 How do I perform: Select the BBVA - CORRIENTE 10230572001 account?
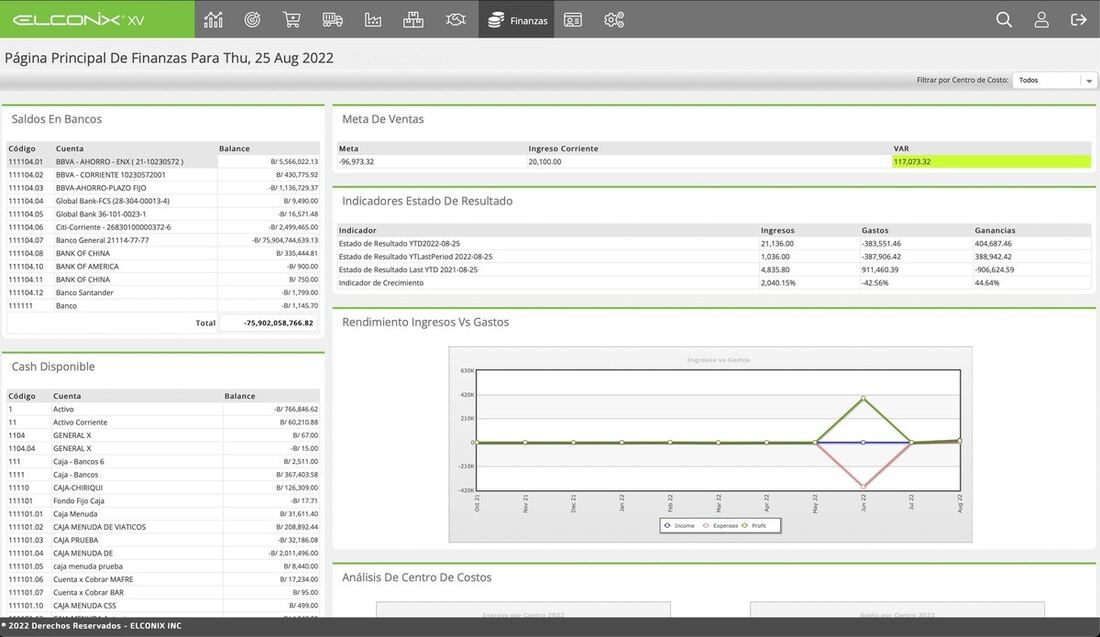click(x=163, y=175)
